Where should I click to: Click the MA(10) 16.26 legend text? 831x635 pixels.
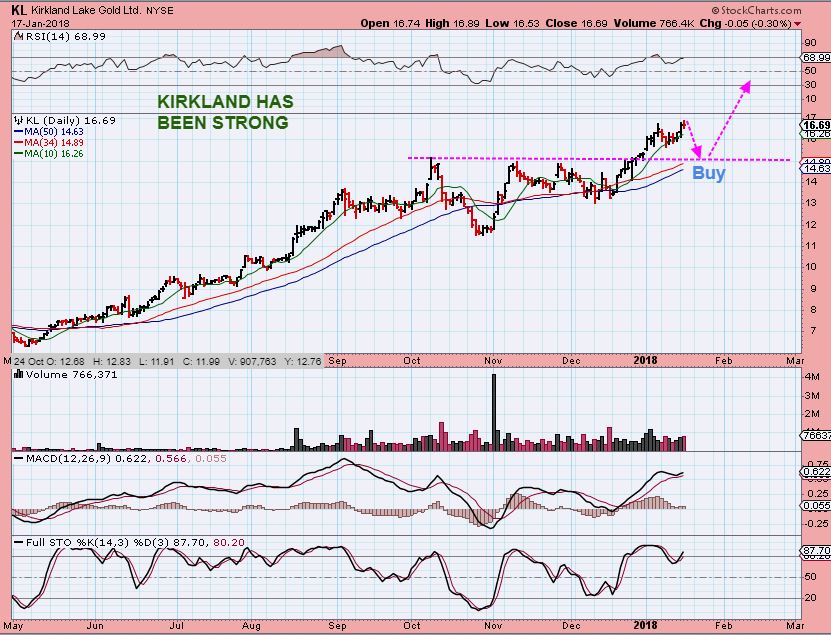(x=54, y=154)
